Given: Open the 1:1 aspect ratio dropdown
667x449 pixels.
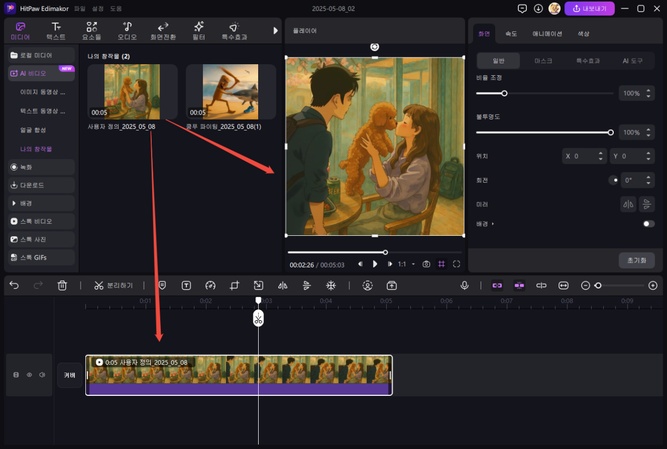Looking at the screenshot, I should [406, 264].
